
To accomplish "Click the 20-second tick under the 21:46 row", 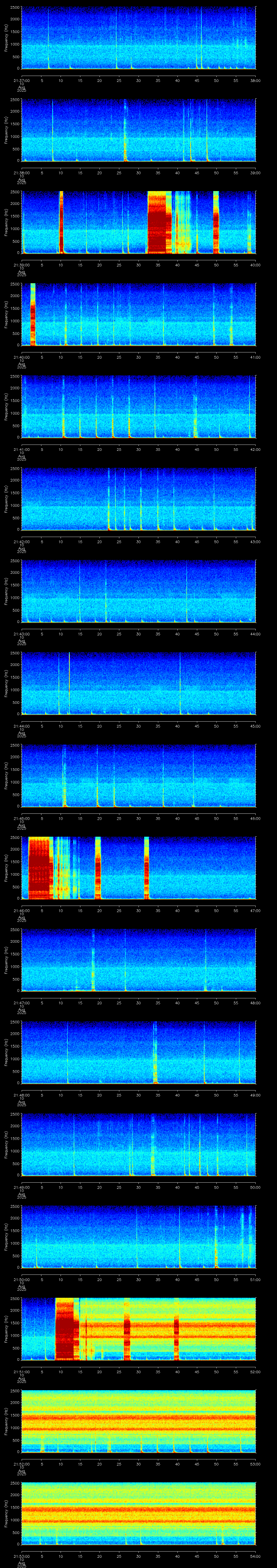I will 99,910.
